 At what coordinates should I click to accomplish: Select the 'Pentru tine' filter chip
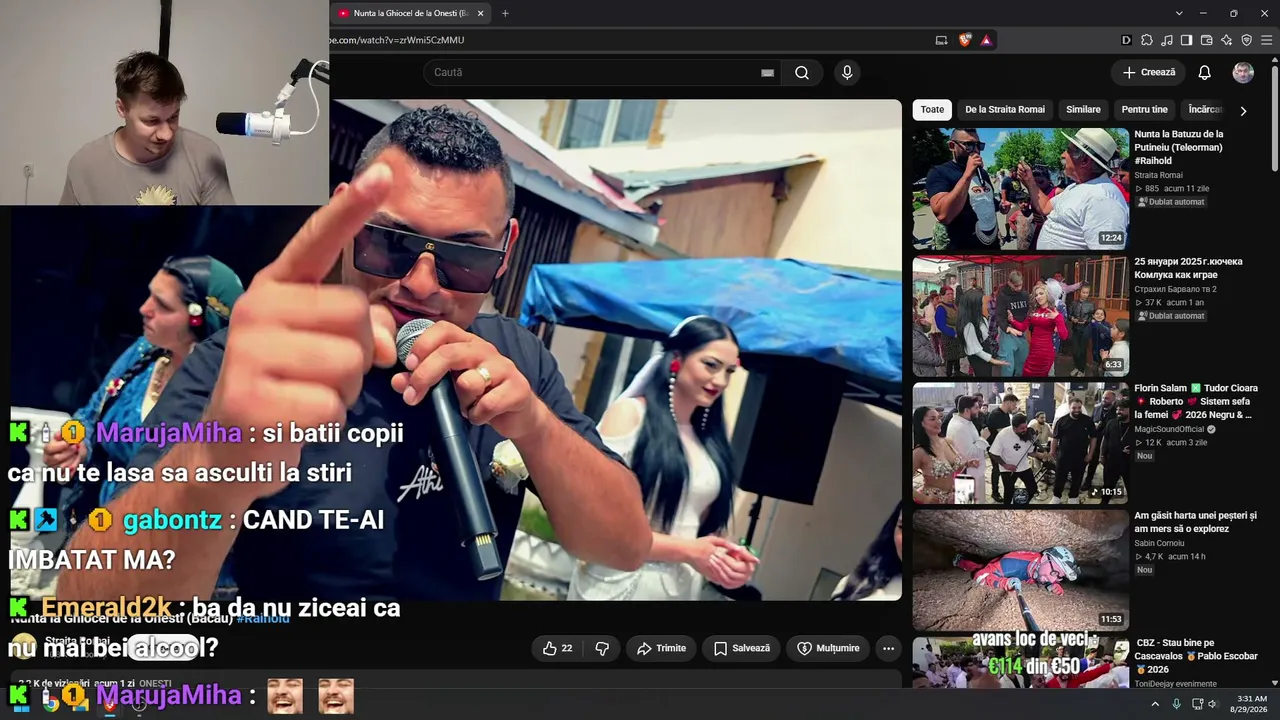click(1145, 110)
